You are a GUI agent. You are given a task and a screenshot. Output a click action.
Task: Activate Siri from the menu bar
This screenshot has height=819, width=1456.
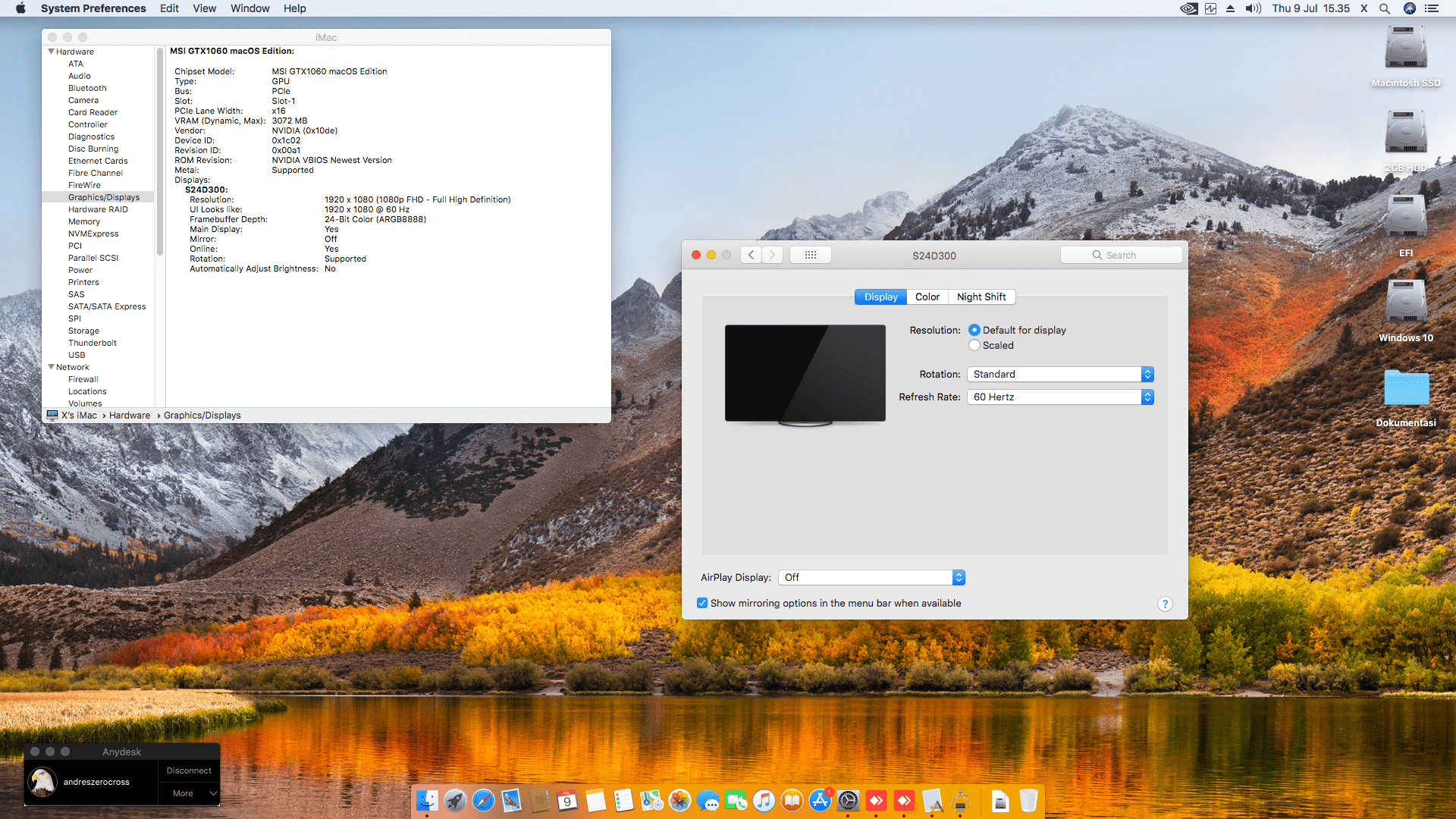click(1410, 8)
